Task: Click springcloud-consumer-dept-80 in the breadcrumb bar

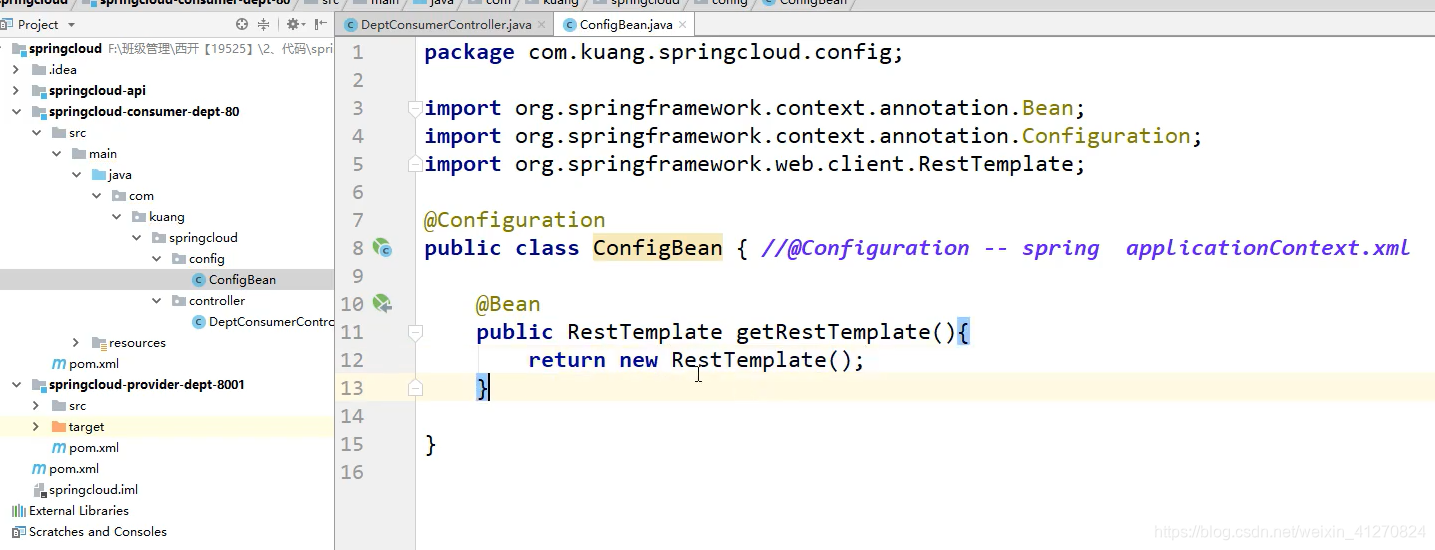Action: pos(194,3)
